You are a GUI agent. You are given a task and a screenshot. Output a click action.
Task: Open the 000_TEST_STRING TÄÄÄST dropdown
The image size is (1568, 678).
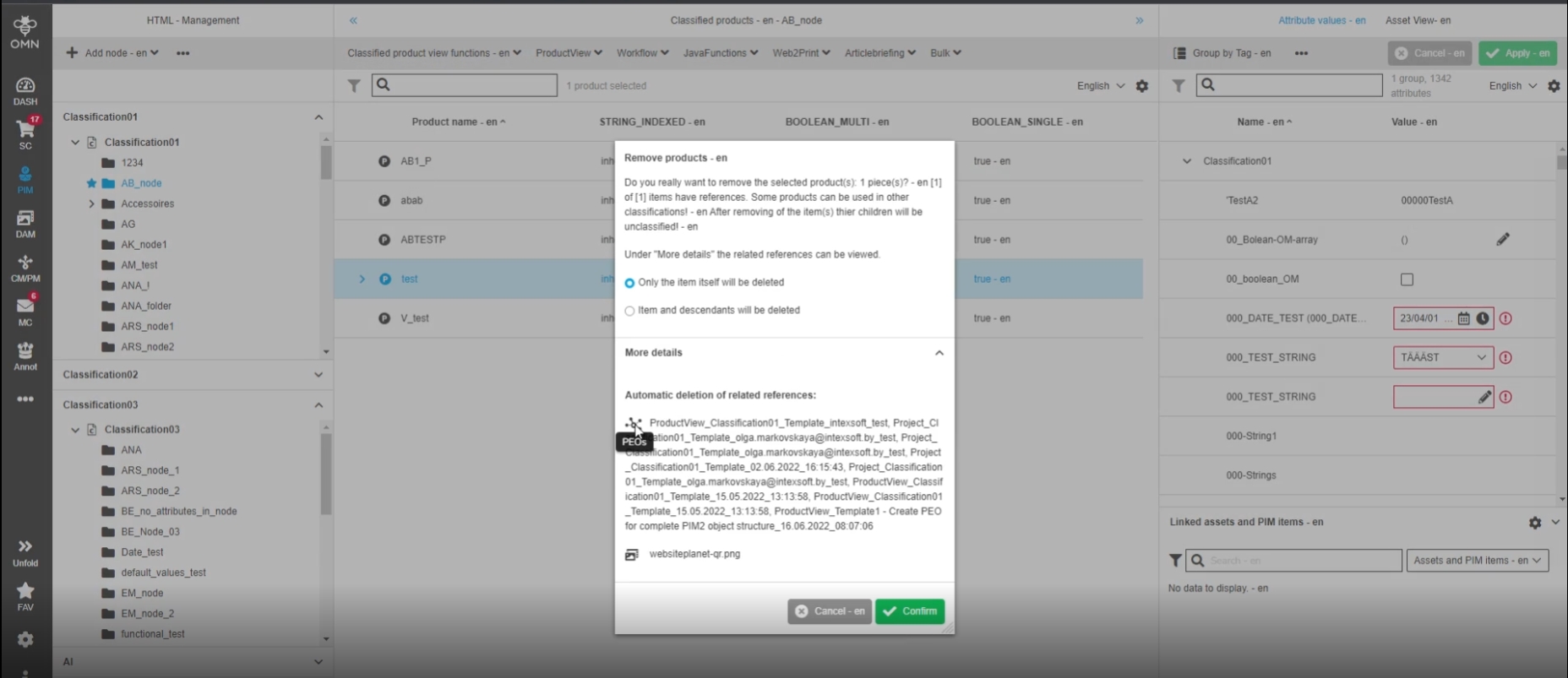[x=1443, y=358]
